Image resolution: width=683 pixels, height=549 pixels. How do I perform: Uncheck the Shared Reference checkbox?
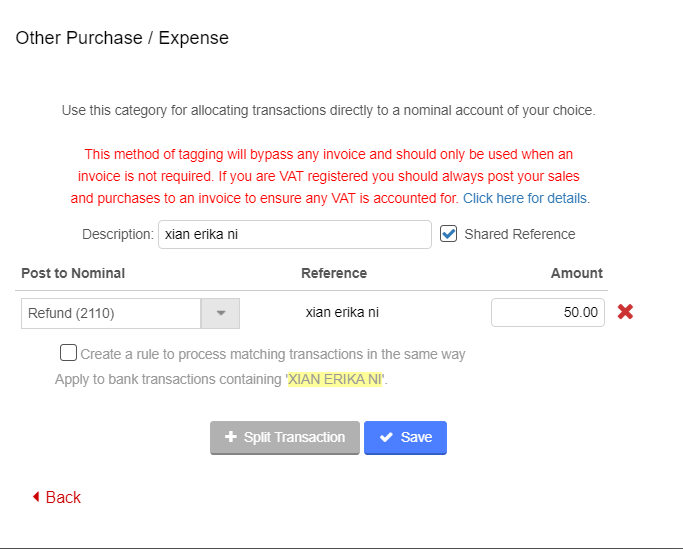(x=449, y=234)
